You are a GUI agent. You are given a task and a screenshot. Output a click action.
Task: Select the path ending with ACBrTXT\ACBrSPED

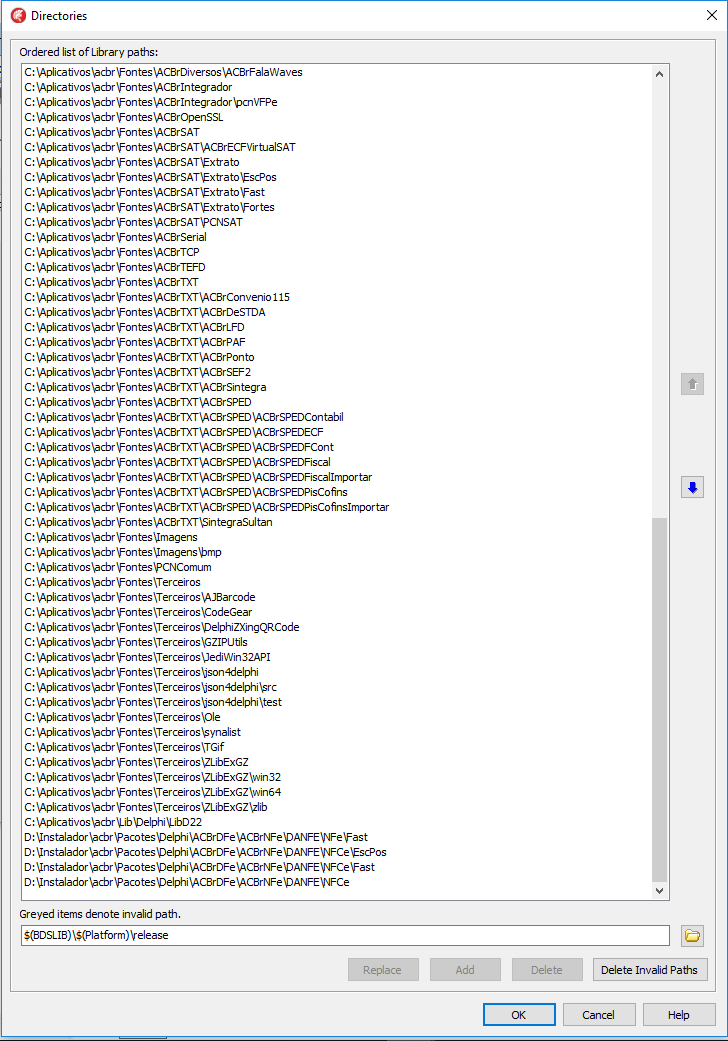point(137,402)
